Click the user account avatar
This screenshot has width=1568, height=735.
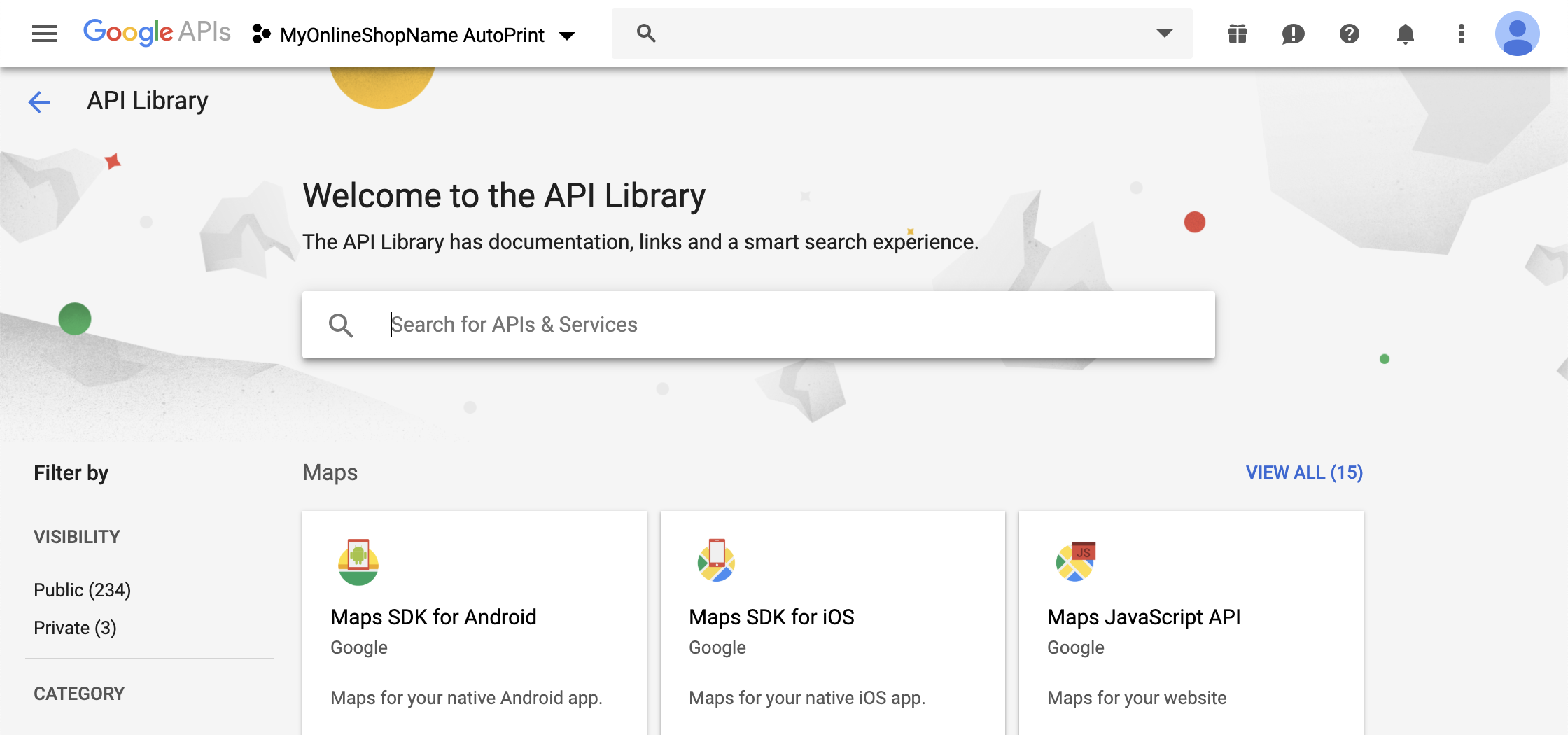point(1517,34)
